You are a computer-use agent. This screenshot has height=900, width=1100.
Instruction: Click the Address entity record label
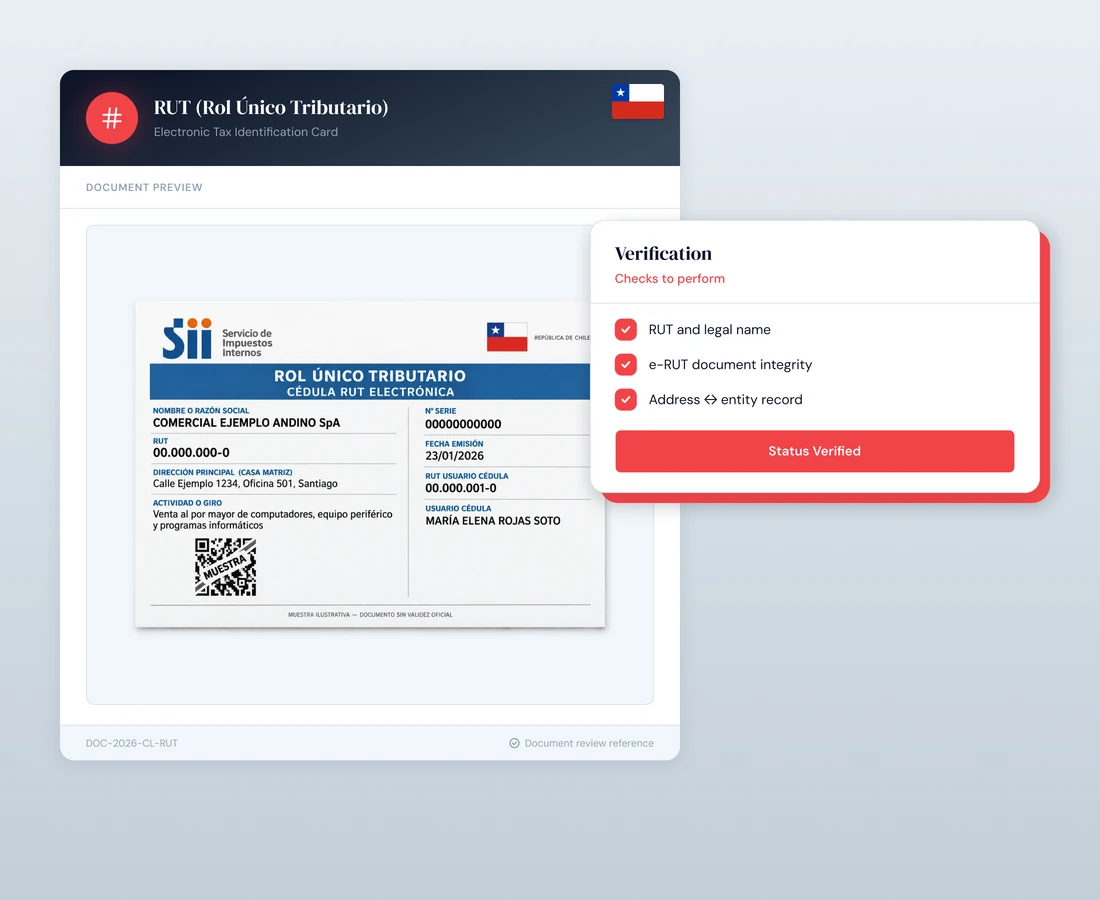click(x=725, y=400)
